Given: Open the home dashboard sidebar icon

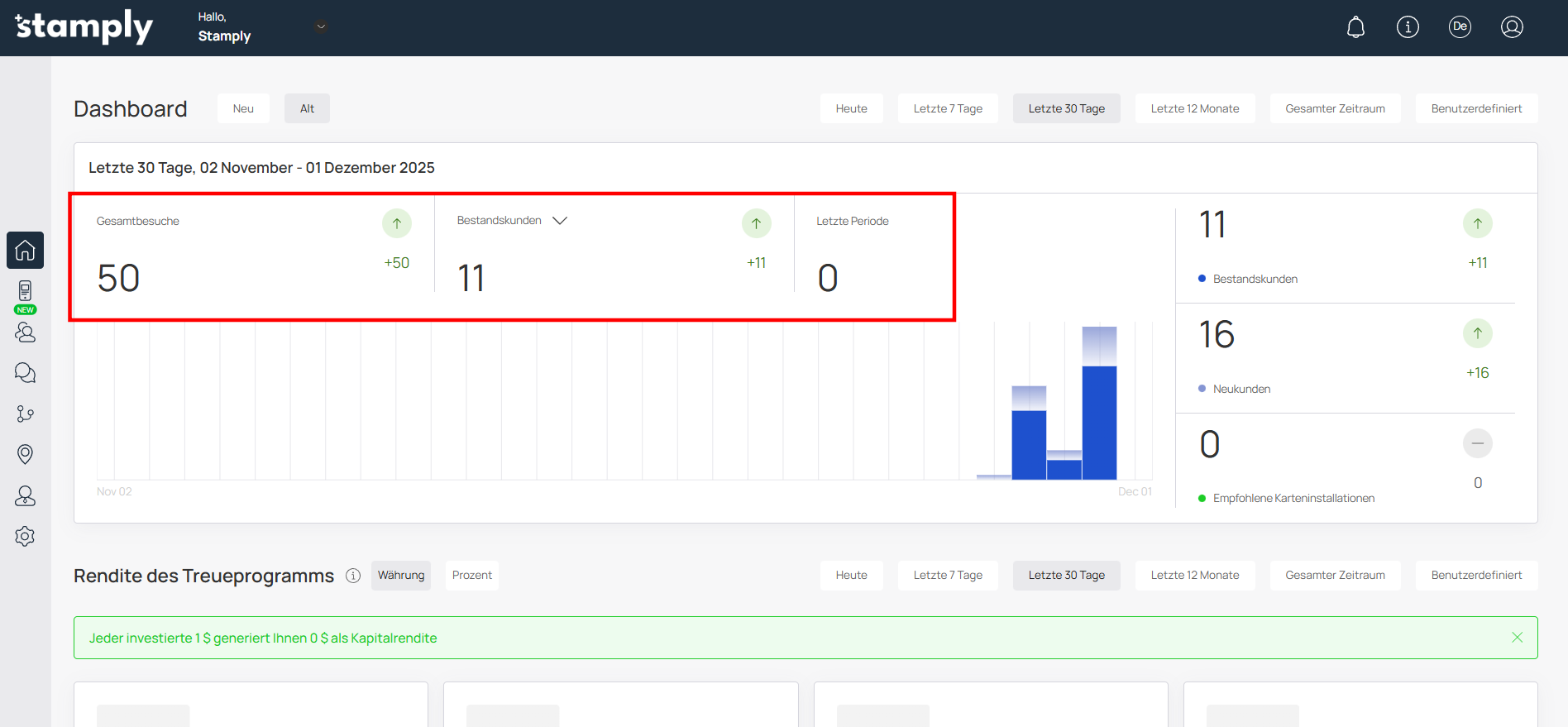Looking at the screenshot, I should tap(25, 250).
